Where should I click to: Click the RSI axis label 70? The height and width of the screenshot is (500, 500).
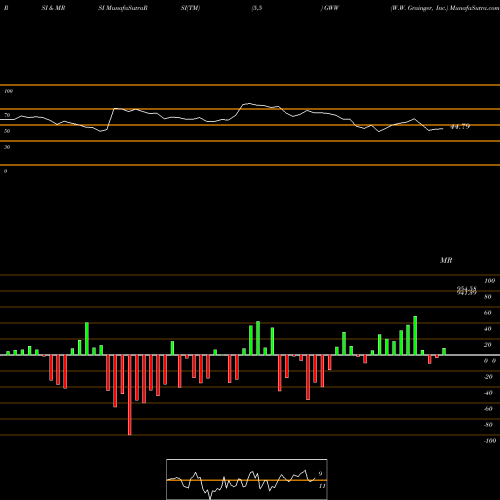point(7,115)
